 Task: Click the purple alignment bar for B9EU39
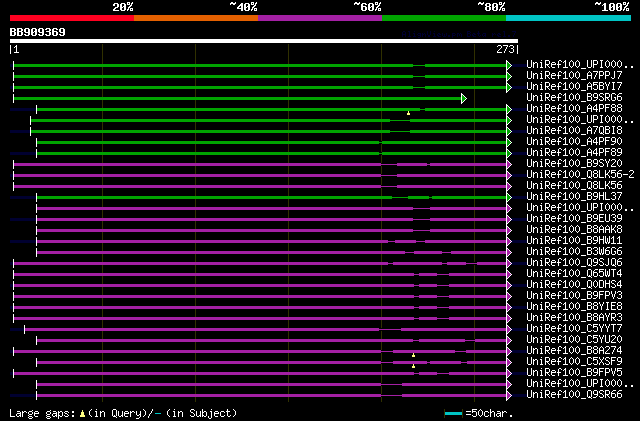[x=271, y=220]
